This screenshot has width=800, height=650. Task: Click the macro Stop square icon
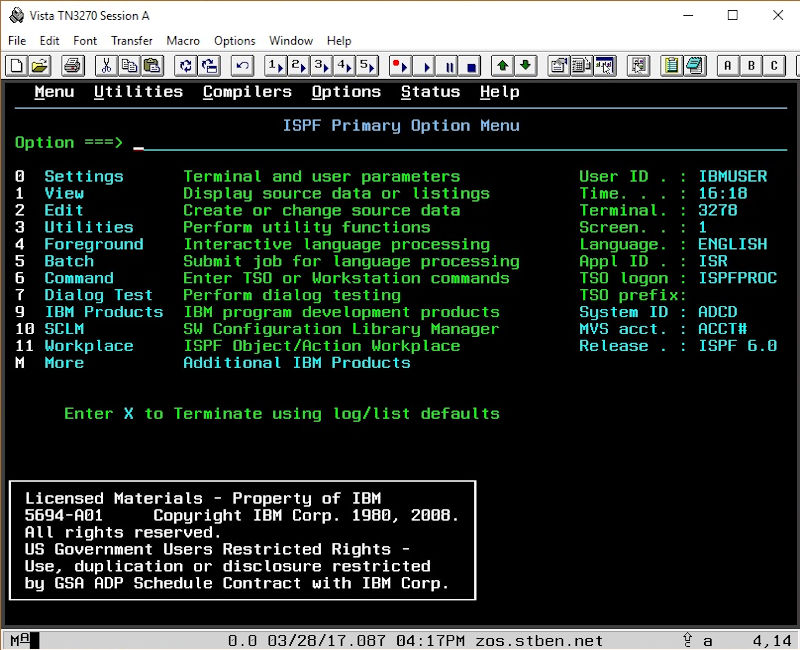469,66
